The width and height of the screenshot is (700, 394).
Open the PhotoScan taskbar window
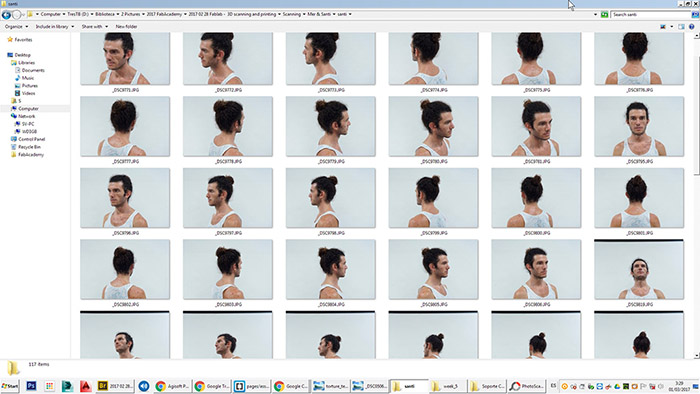(x=527, y=386)
